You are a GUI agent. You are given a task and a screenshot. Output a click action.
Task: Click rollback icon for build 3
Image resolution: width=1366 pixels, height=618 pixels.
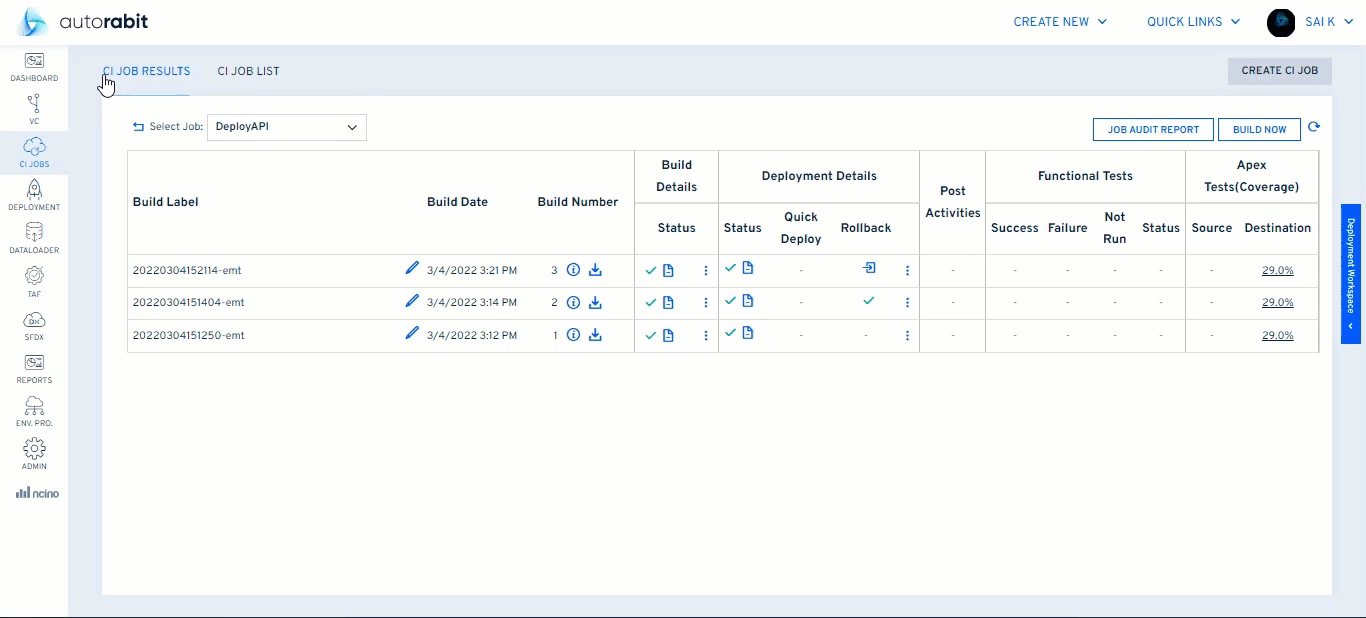pyautogui.click(x=869, y=268)
